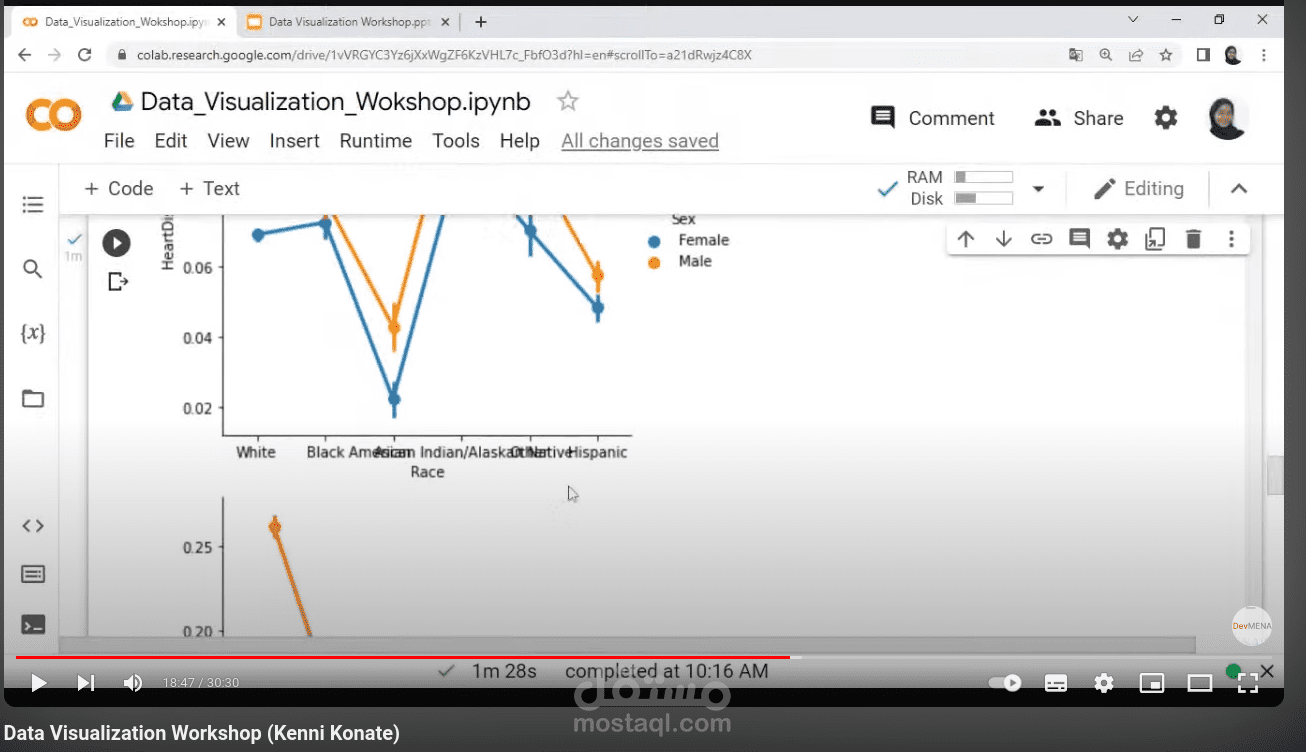Bookmark this page star icon
Viewport: 1306px width, 752px height.
click(1166, 55)
